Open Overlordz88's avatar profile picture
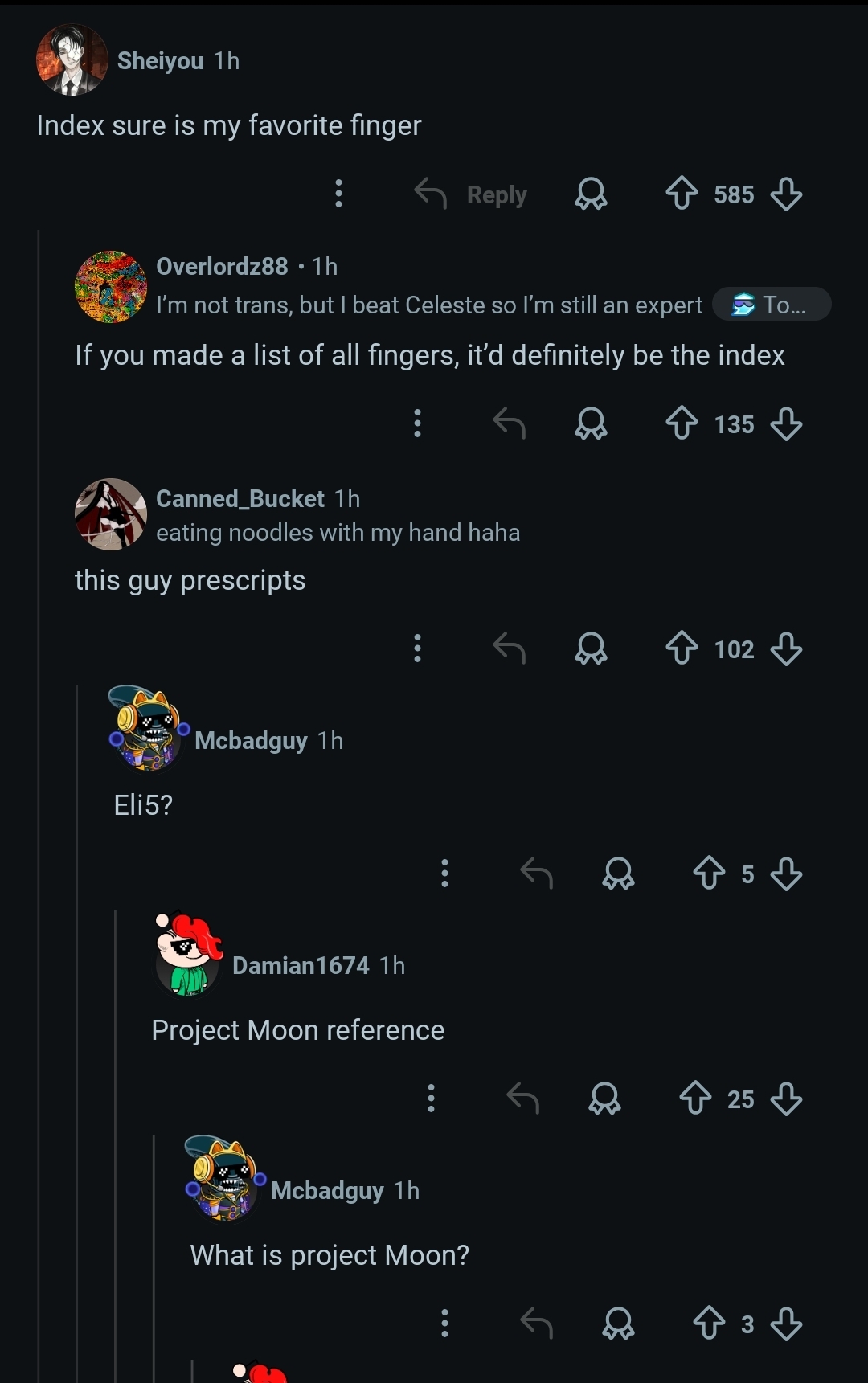 tap(111, 287)
